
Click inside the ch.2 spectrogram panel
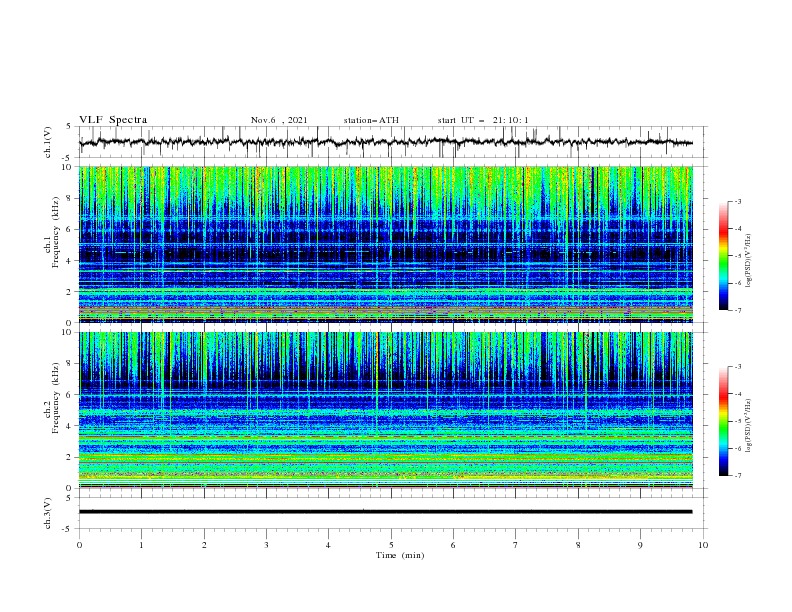coord(385,410)
